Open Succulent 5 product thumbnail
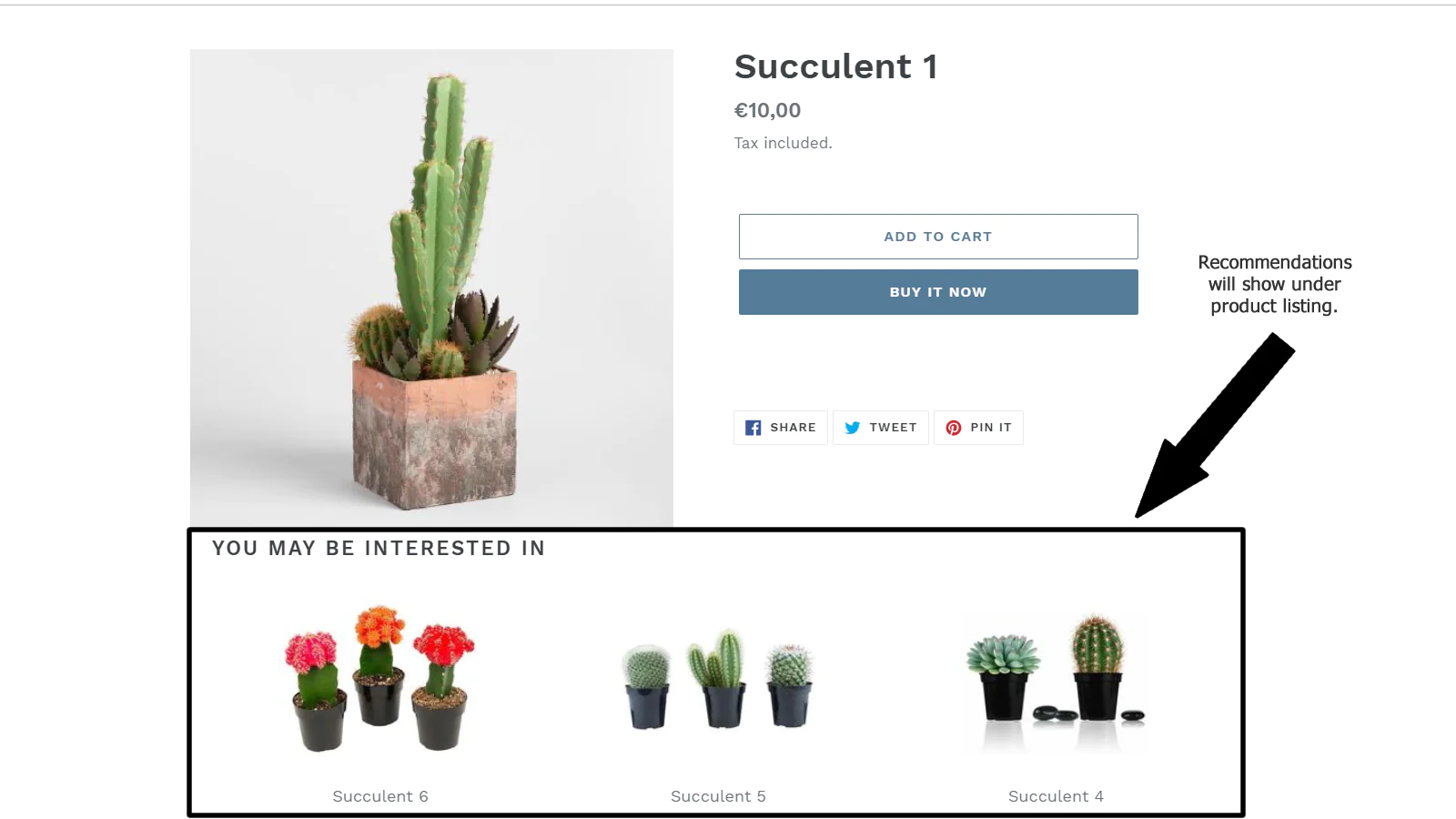1456x819 pixels. coord(718,679)
